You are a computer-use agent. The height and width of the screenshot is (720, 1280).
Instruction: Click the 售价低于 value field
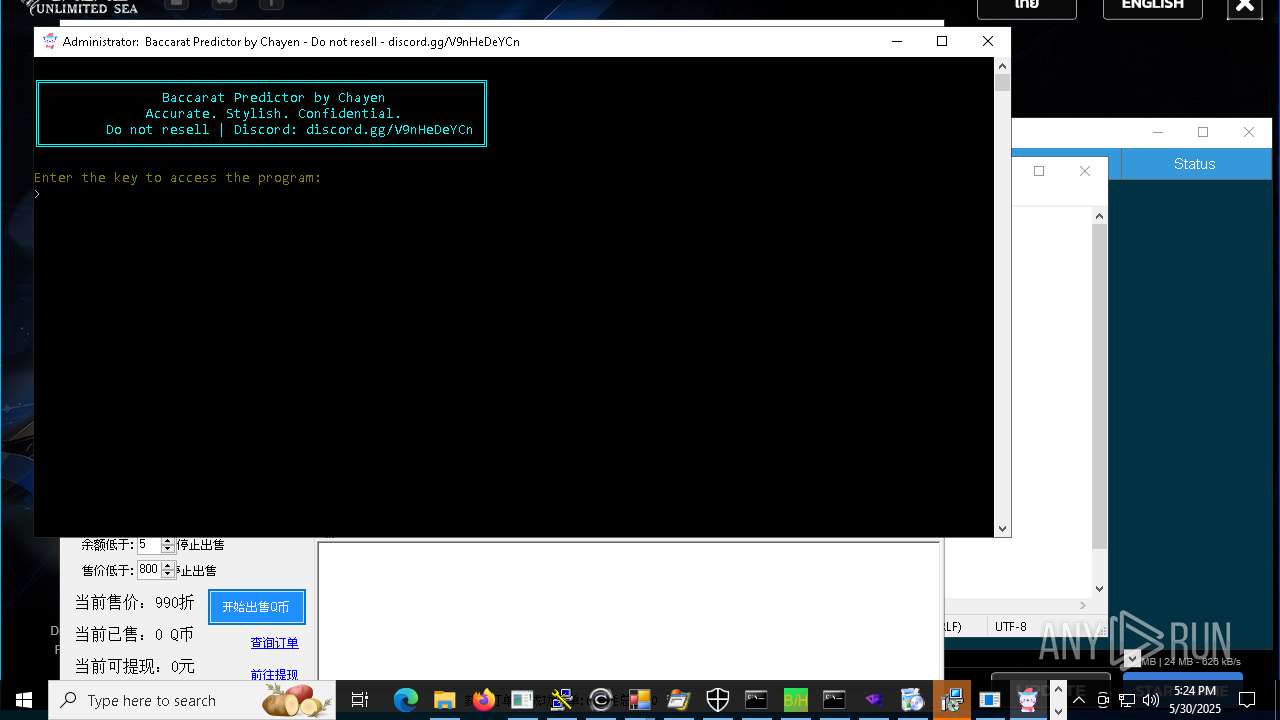pos(149,570)
